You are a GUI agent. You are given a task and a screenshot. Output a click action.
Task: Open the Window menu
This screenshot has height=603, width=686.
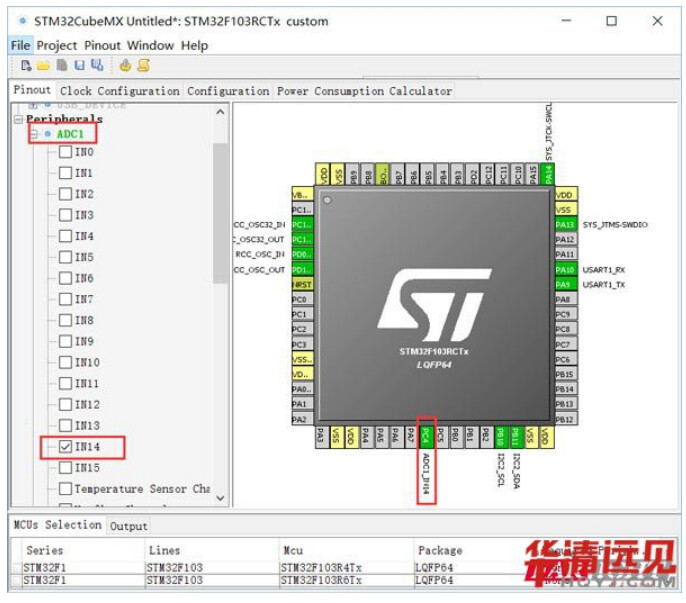tap(150, 46)
